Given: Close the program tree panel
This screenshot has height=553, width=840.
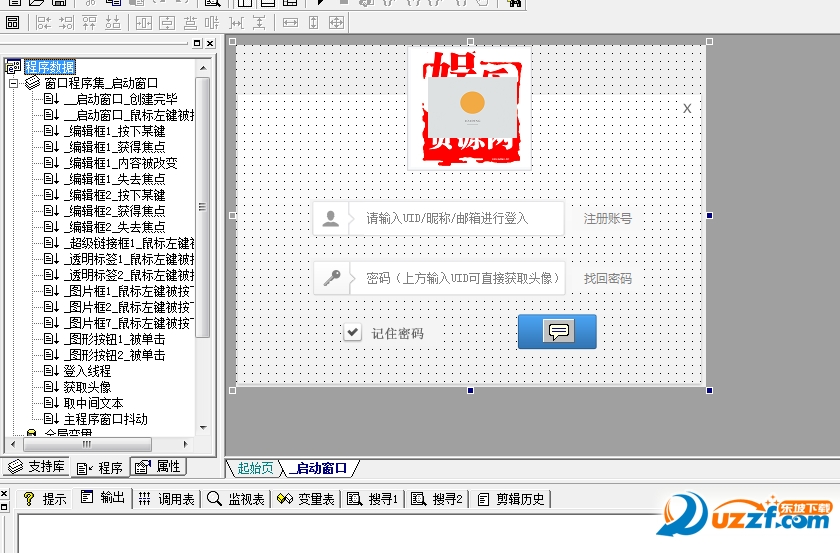Looking at the screenshot, I should [x=210, y=43].
